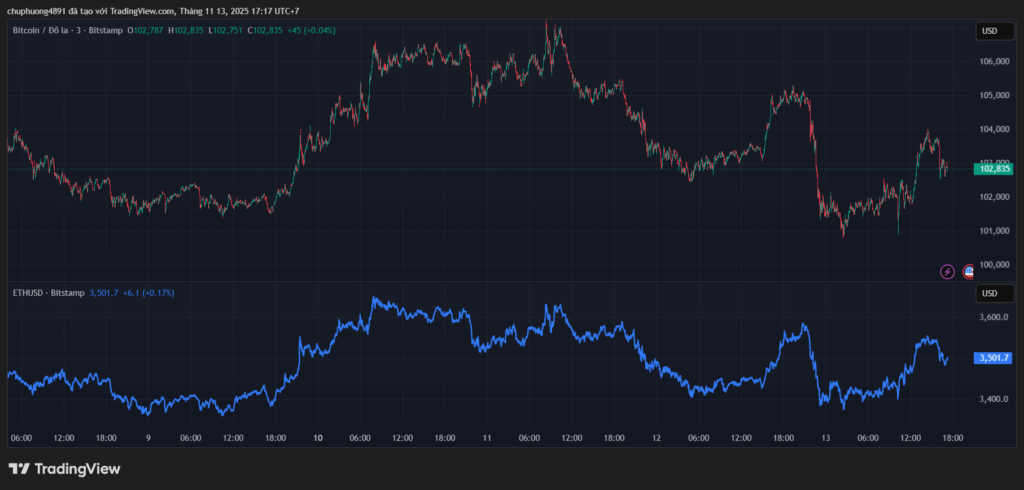Click date label 9 on time axis
The width and height of the screenshot is (1024, 490).
point(148,438)
